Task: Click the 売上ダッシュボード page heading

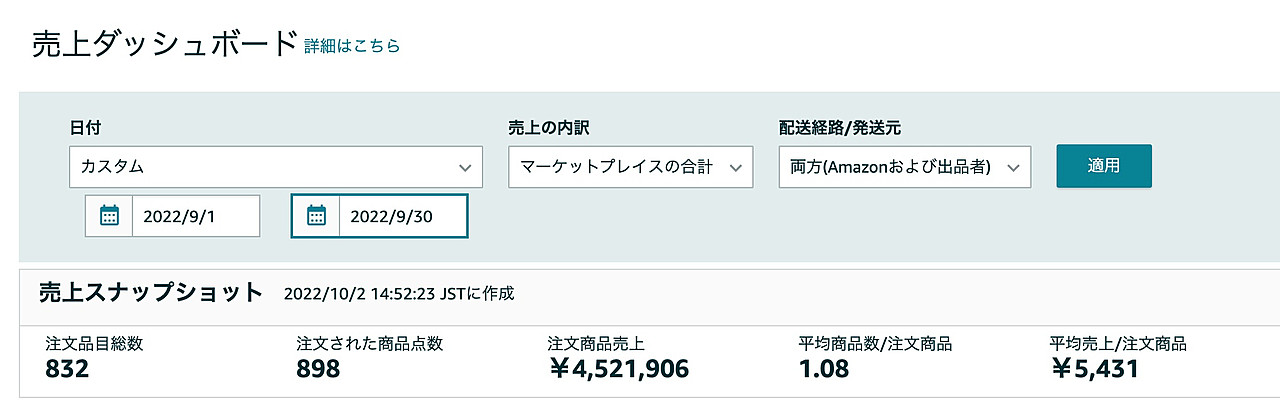Action: (165, 45)
